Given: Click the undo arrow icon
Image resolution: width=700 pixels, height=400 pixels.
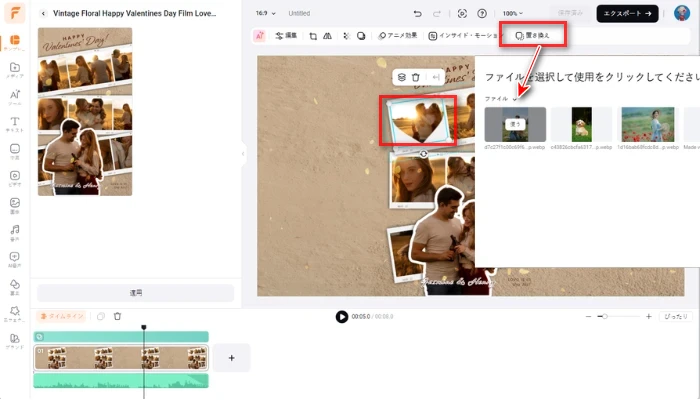Looking at the screenshot, I should click(x=416, y=14).
